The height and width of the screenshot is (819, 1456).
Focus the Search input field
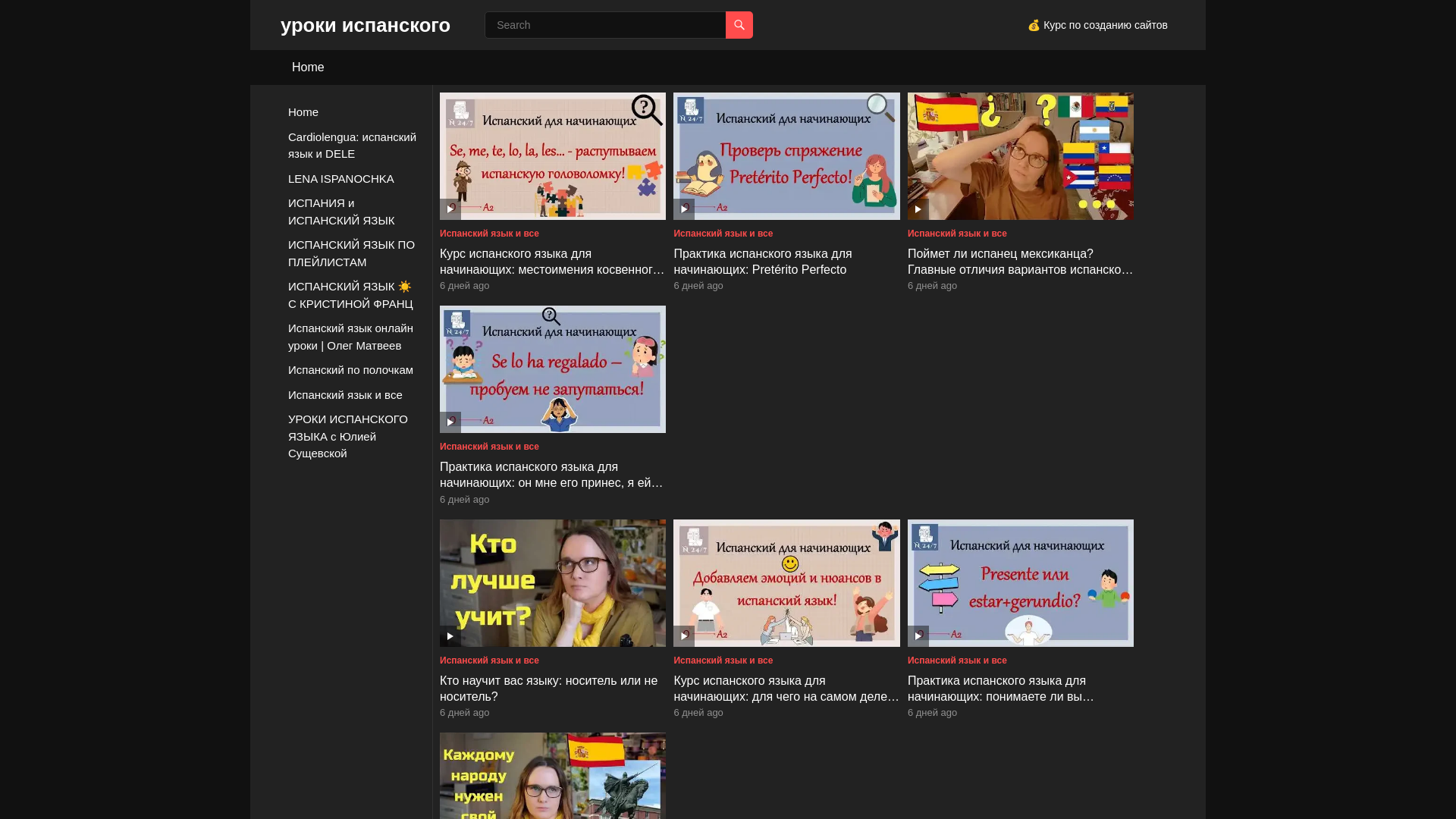tap(605, 25)
